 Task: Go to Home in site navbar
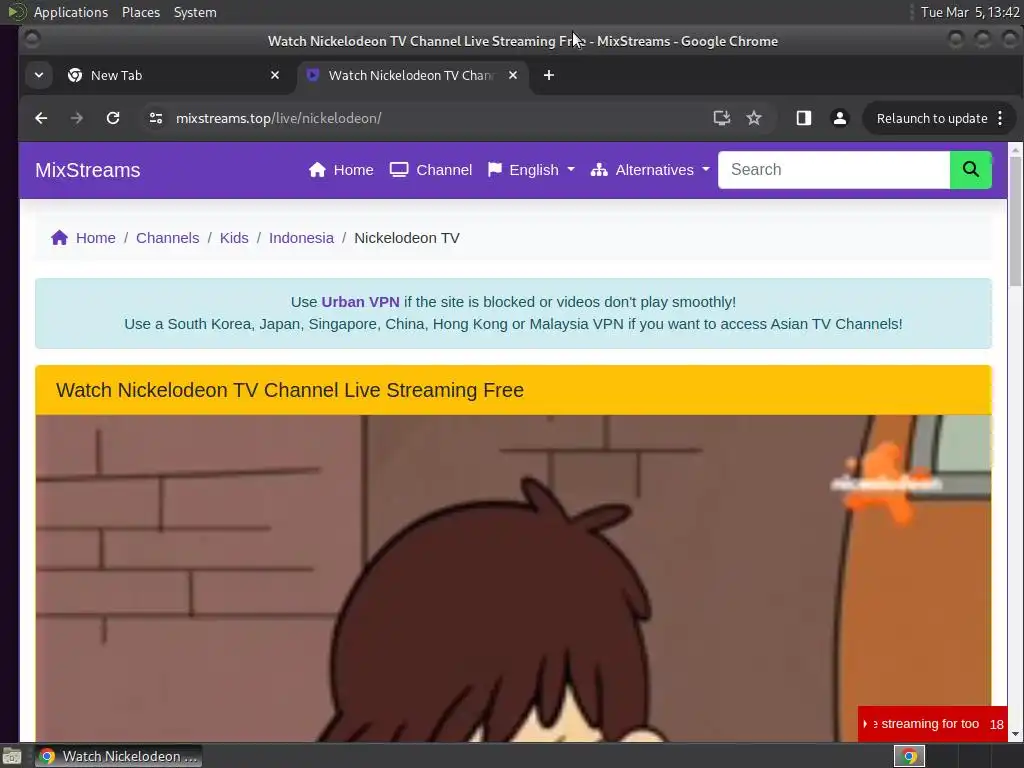click(341, 170)
